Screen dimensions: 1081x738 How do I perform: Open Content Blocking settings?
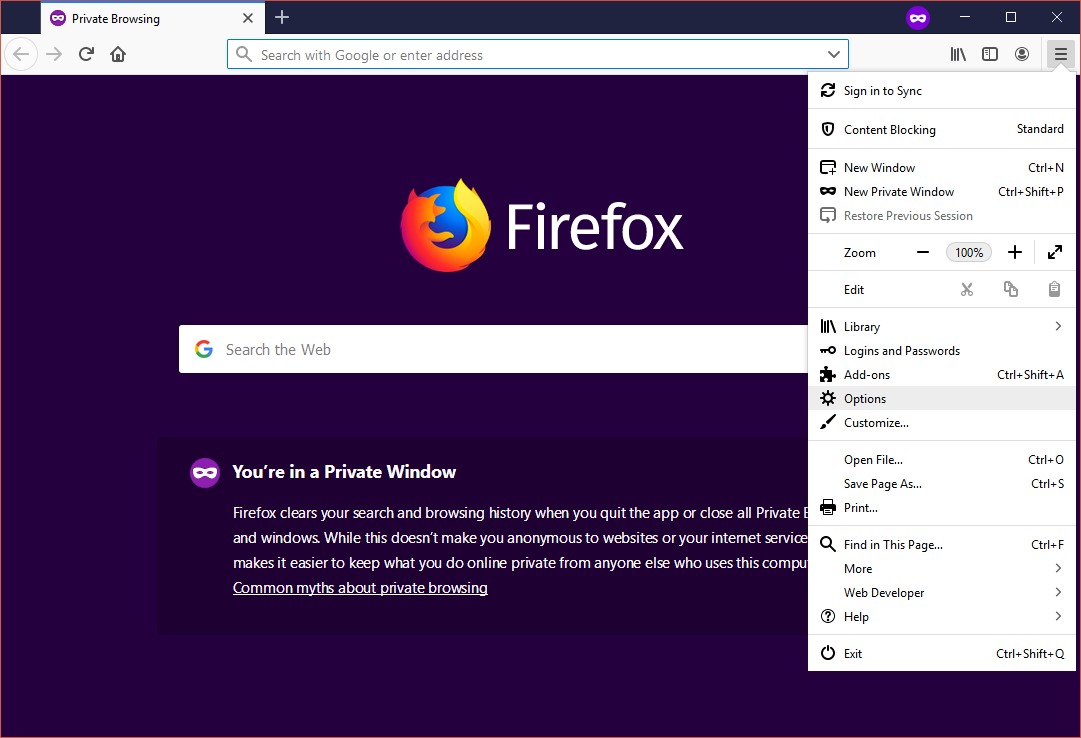tap(942, 130)
